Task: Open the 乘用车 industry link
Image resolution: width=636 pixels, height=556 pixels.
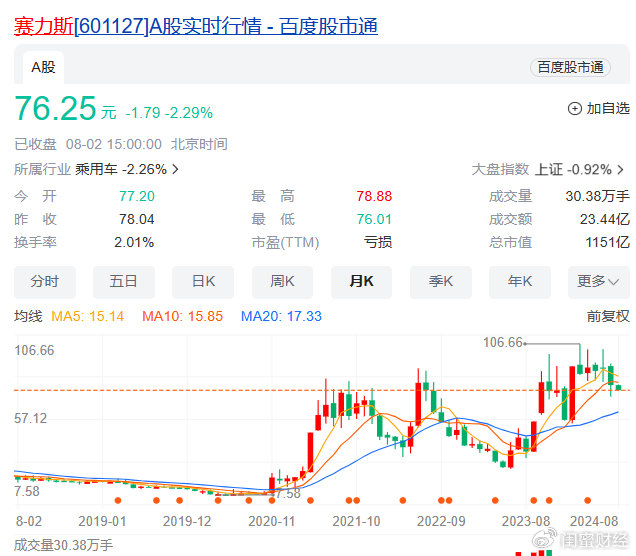Action: tap(96, 169)
